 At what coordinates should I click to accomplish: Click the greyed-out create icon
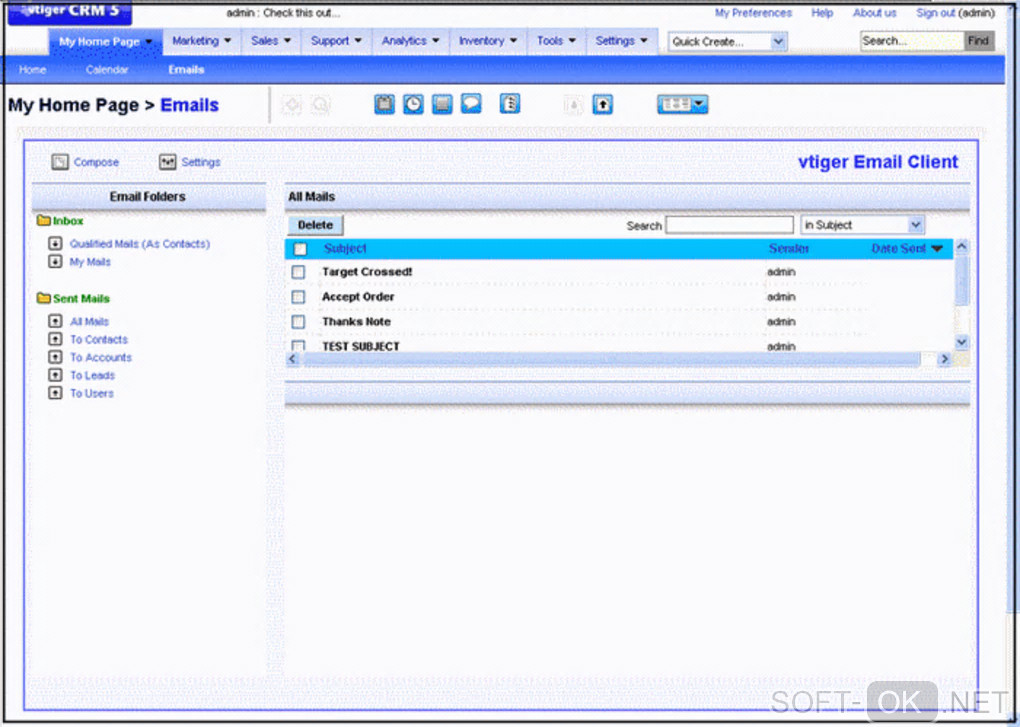tap(292, 105)
